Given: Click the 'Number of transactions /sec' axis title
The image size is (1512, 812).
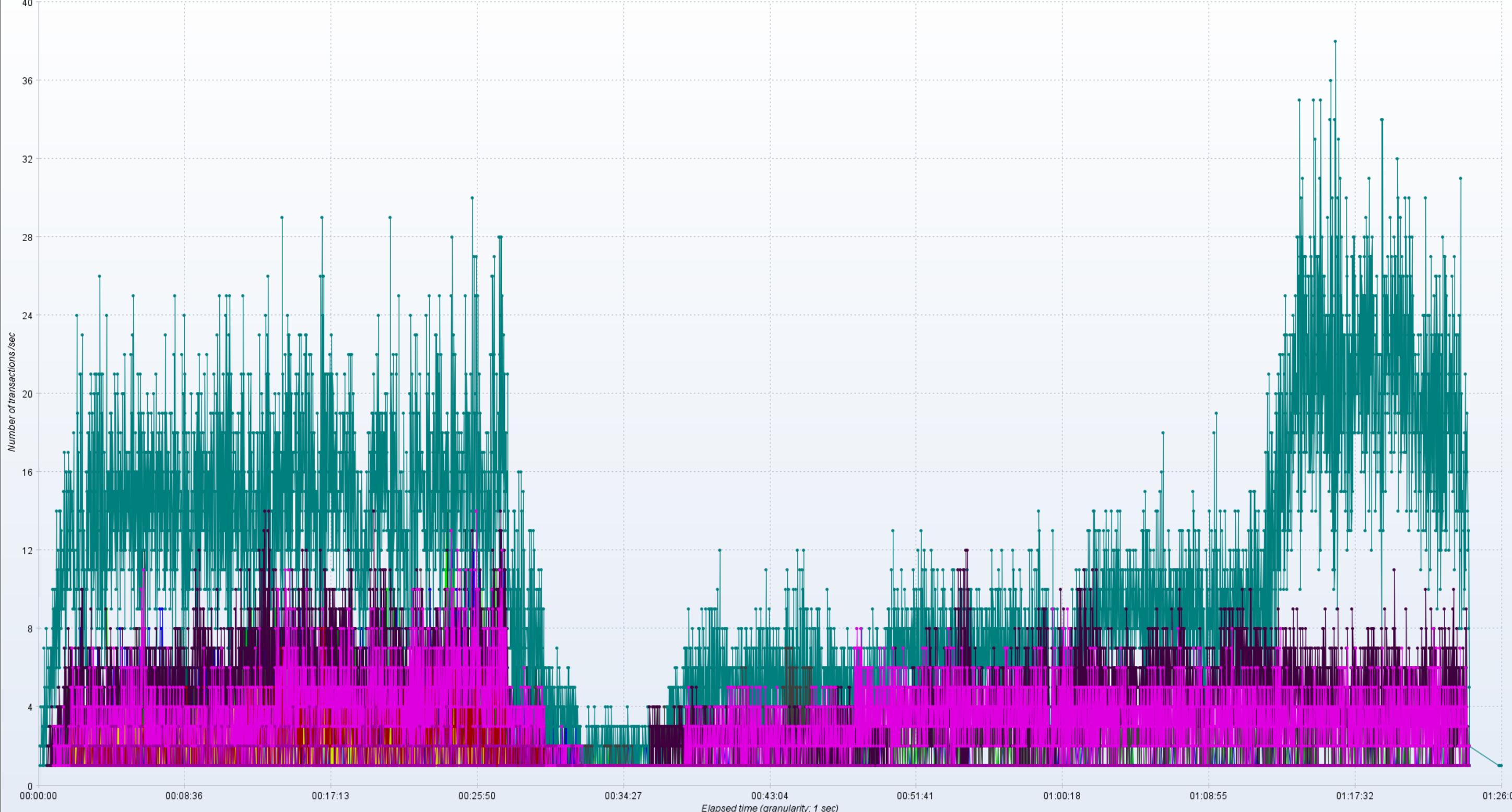Looking at the screenshot, I should click(11, 392).
